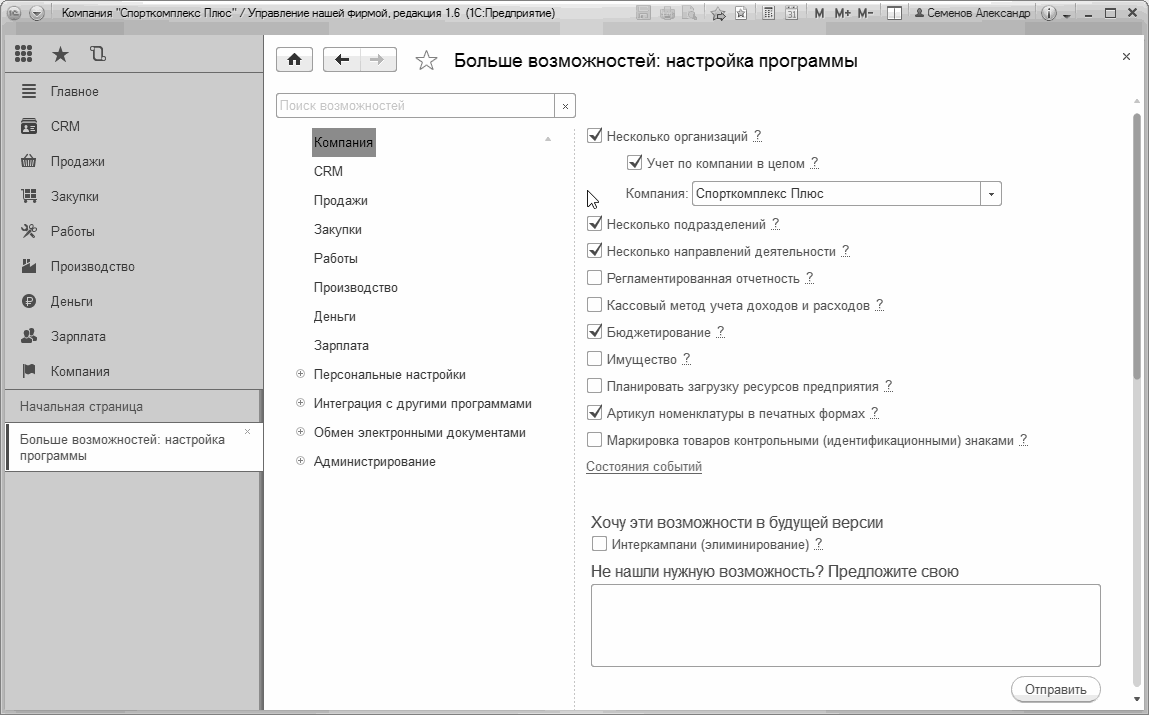Click the M- memory subtract button
1149x715 pixels.
(865, 13)
